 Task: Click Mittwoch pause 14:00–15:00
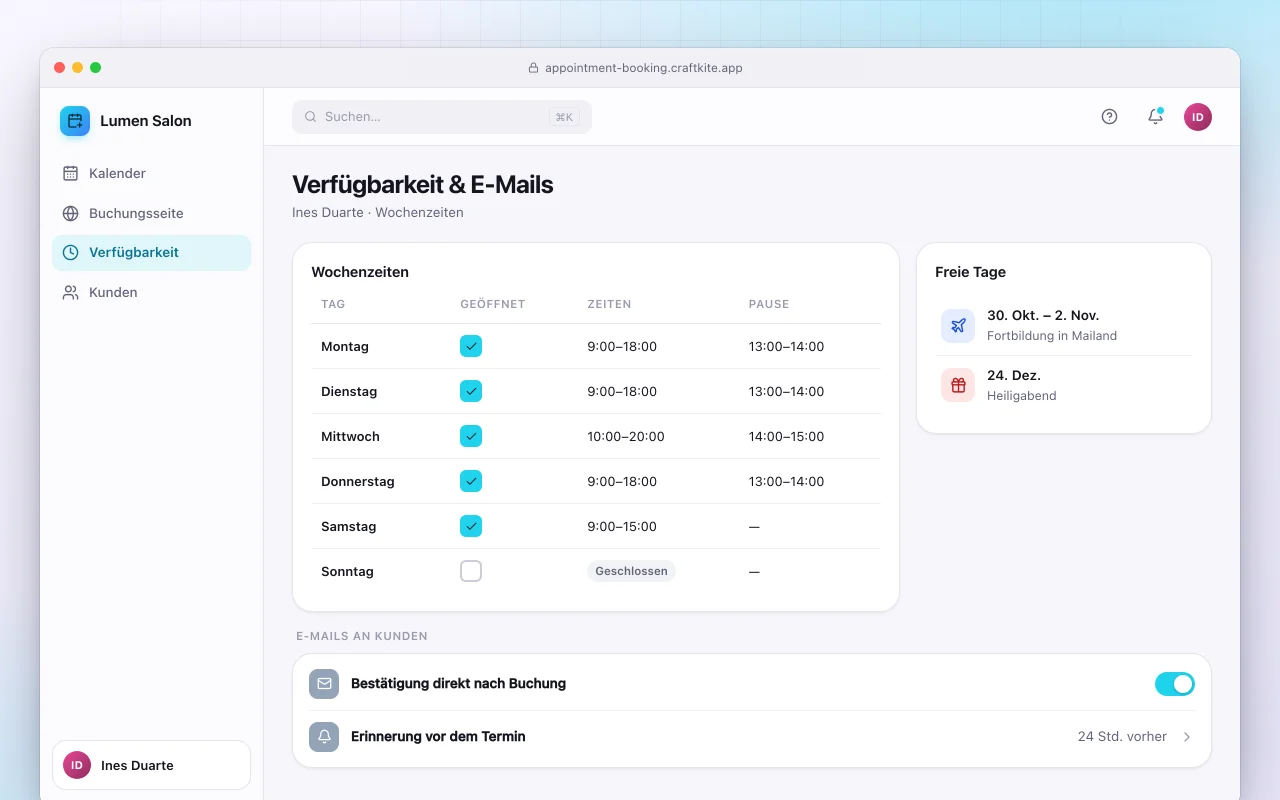tap(787, 437)
